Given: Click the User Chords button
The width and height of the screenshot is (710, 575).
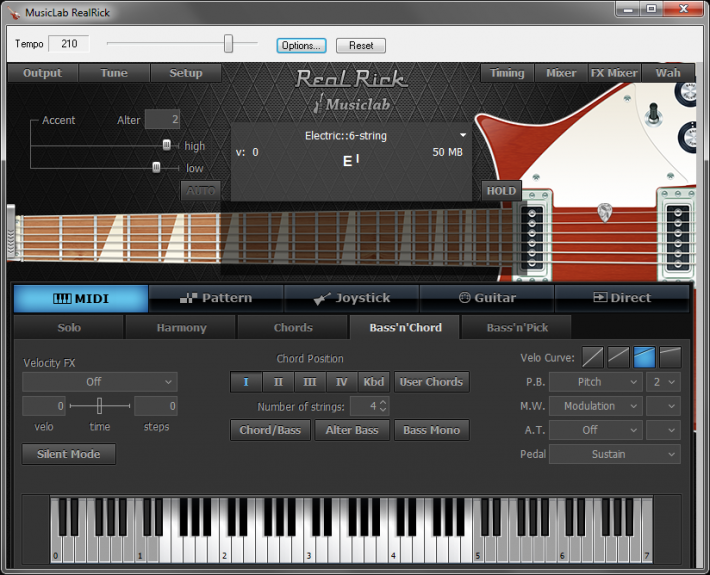Looking at the screenshot, I should click(432, 382).
